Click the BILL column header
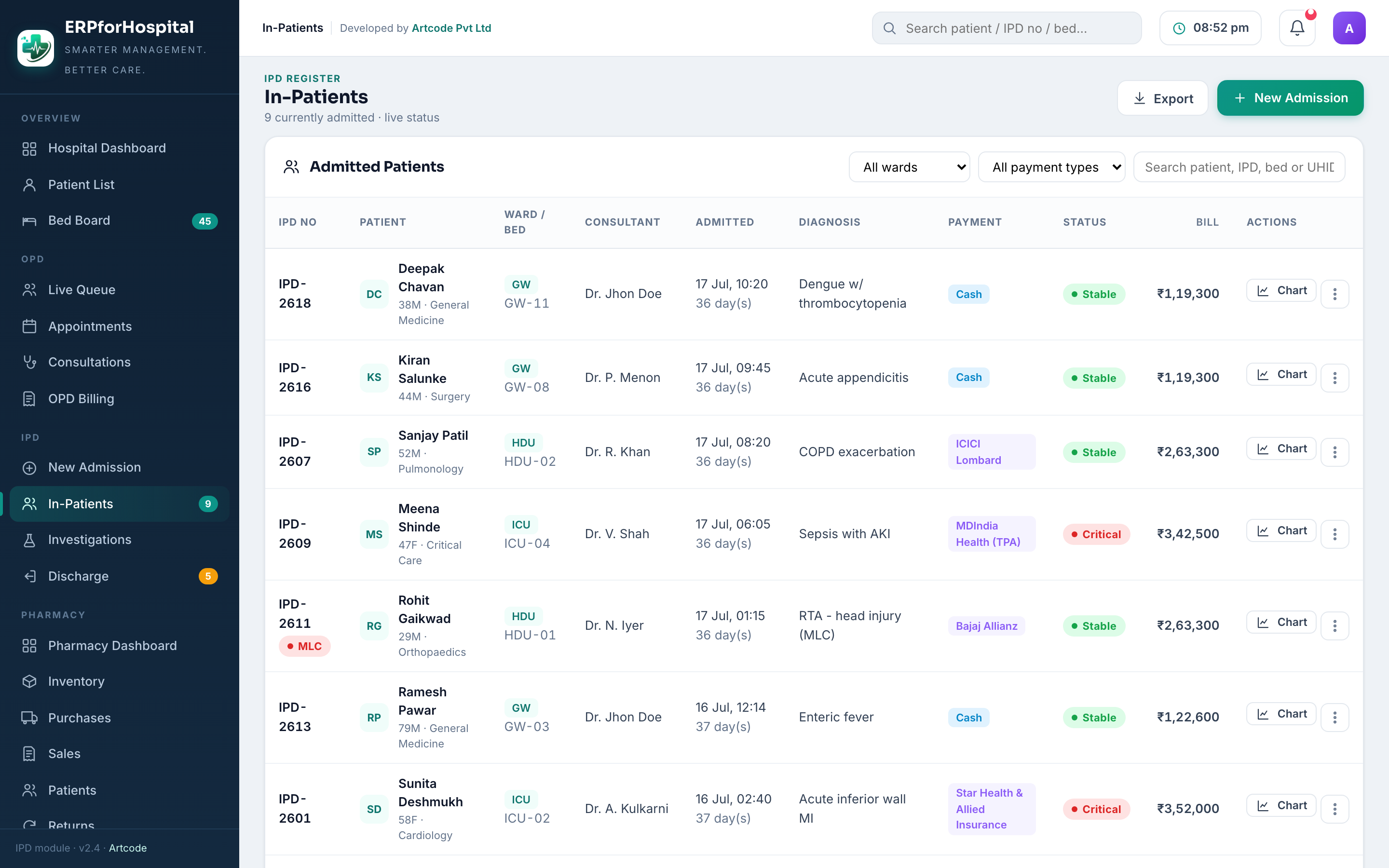 tap(1207, 222)
